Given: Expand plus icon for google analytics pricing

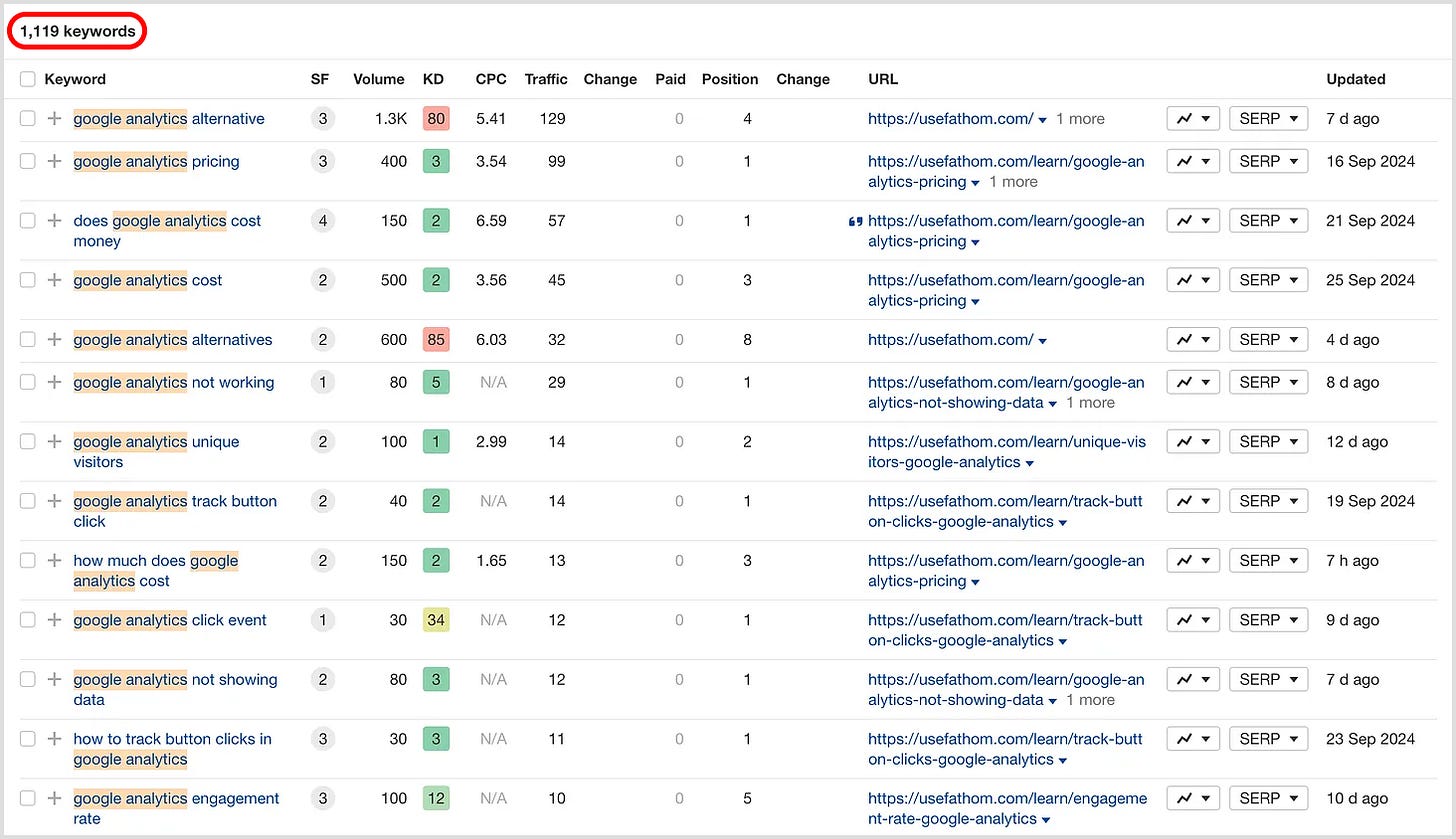Looking at the screenshot, I should (54, 161).
